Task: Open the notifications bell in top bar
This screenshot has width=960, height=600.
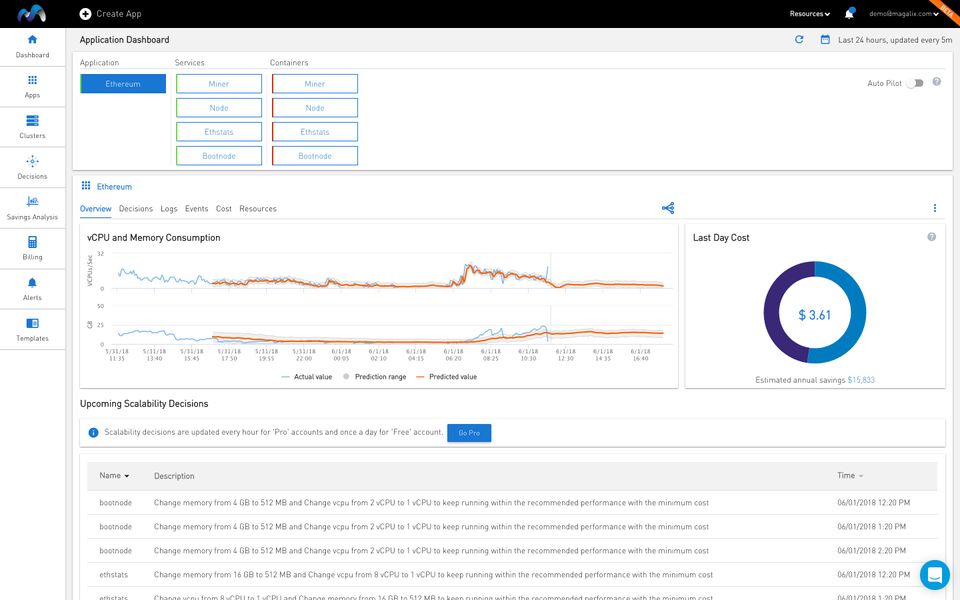Action: coord(849,13)
